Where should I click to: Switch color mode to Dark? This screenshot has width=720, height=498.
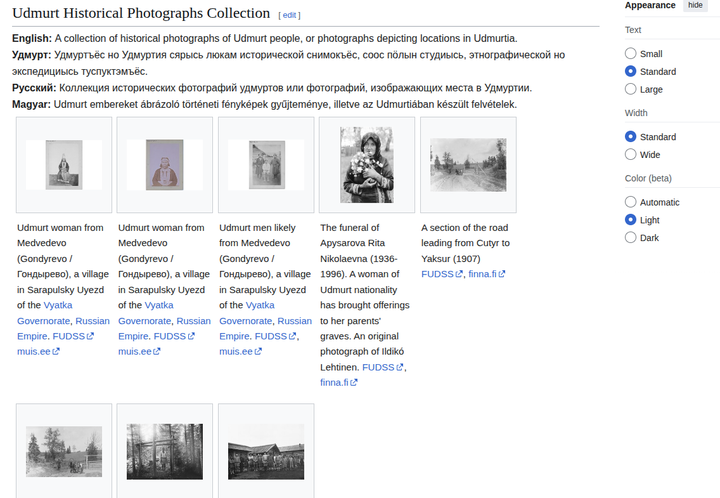click(x=630, y=238)
